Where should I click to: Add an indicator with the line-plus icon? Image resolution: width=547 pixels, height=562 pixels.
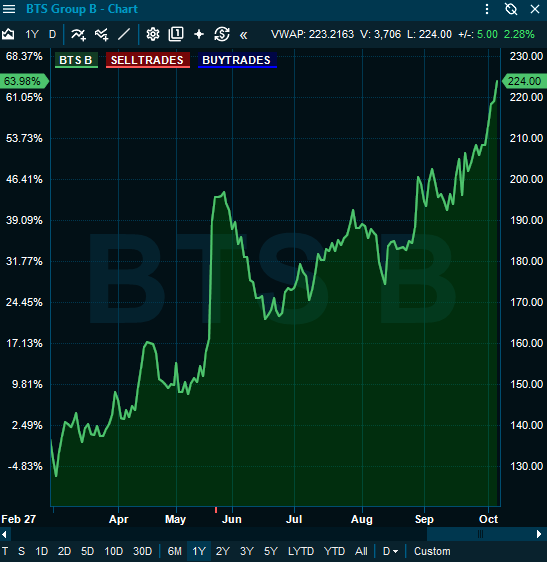click(x=78, y=34)
